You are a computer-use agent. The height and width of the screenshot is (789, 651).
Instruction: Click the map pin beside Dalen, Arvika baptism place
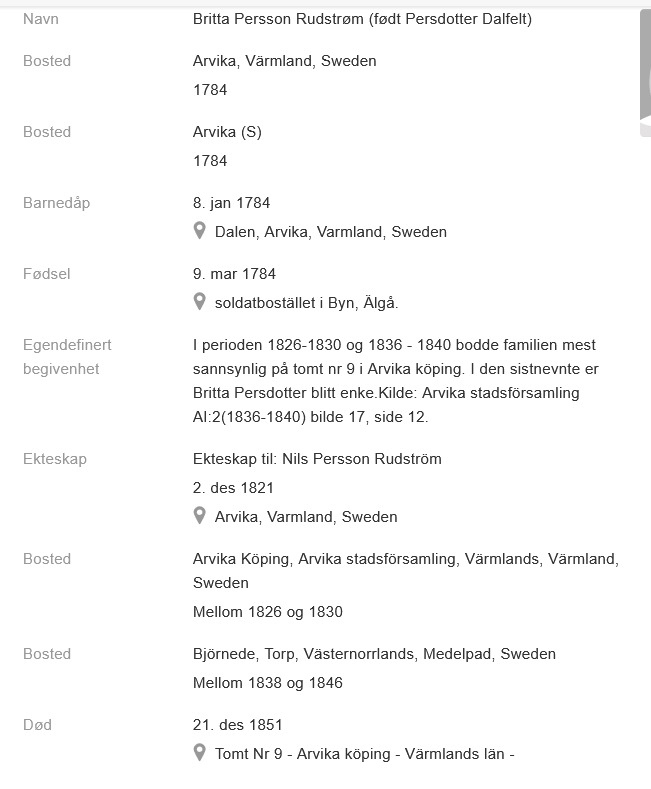point(199,231)
